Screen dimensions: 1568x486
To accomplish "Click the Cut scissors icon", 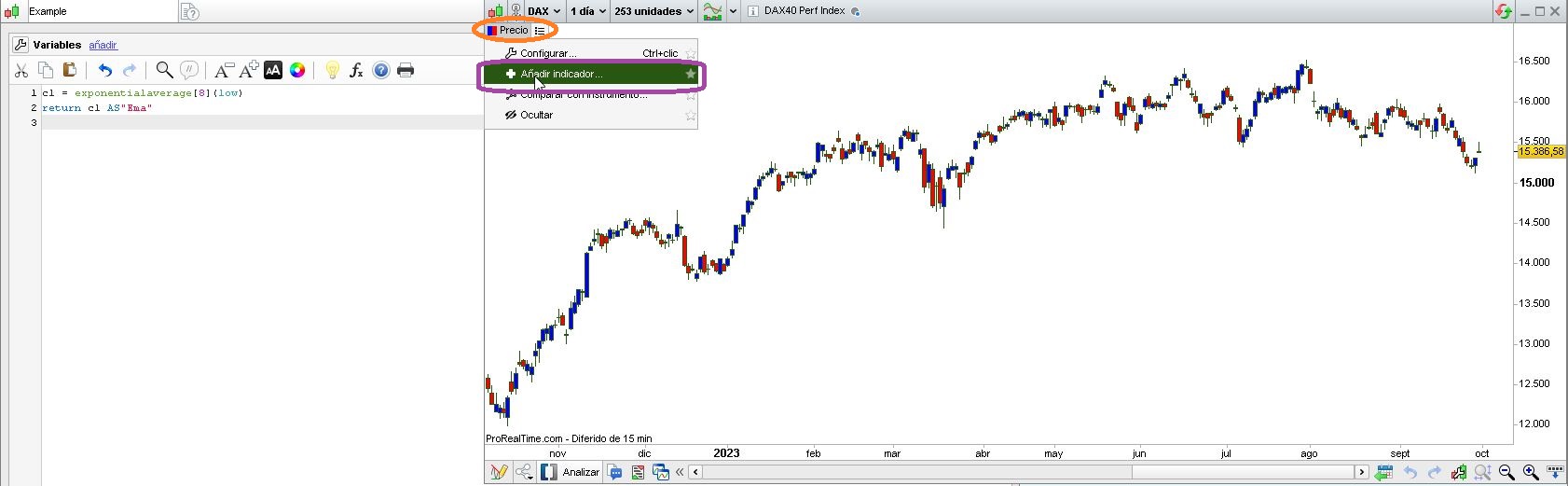I will pyautogui.click(x=21, y=70).
